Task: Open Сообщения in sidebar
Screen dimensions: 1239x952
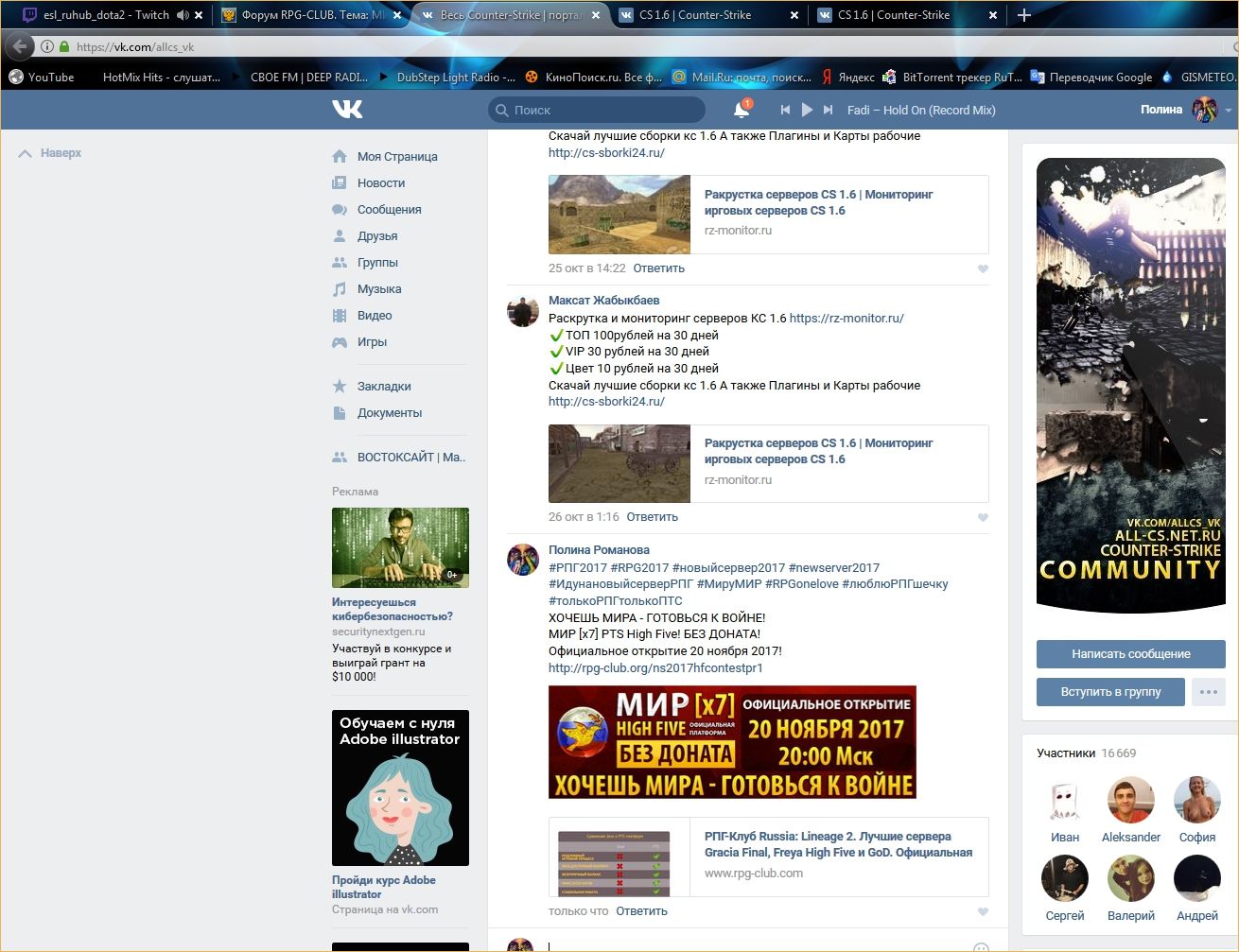Action: point(390,209)
